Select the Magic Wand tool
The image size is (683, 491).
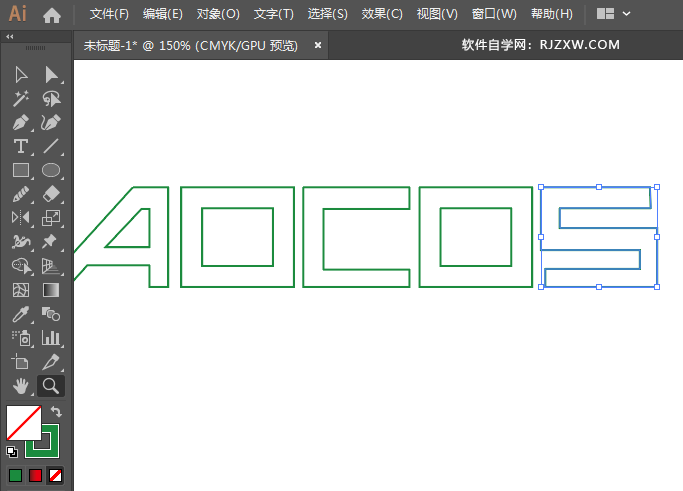click(21, 99)
